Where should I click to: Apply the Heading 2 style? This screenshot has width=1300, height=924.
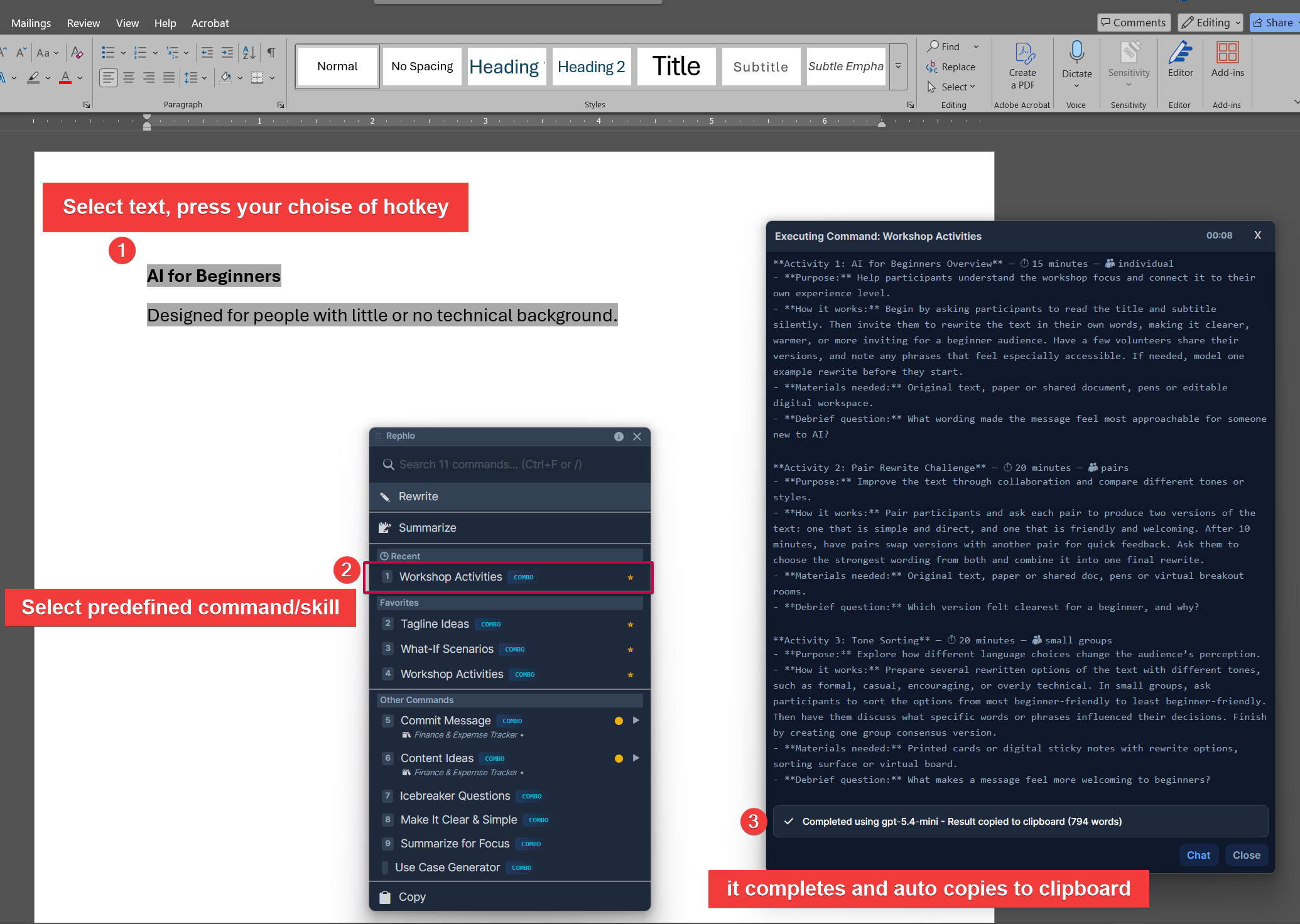click(x=592, y=67)
